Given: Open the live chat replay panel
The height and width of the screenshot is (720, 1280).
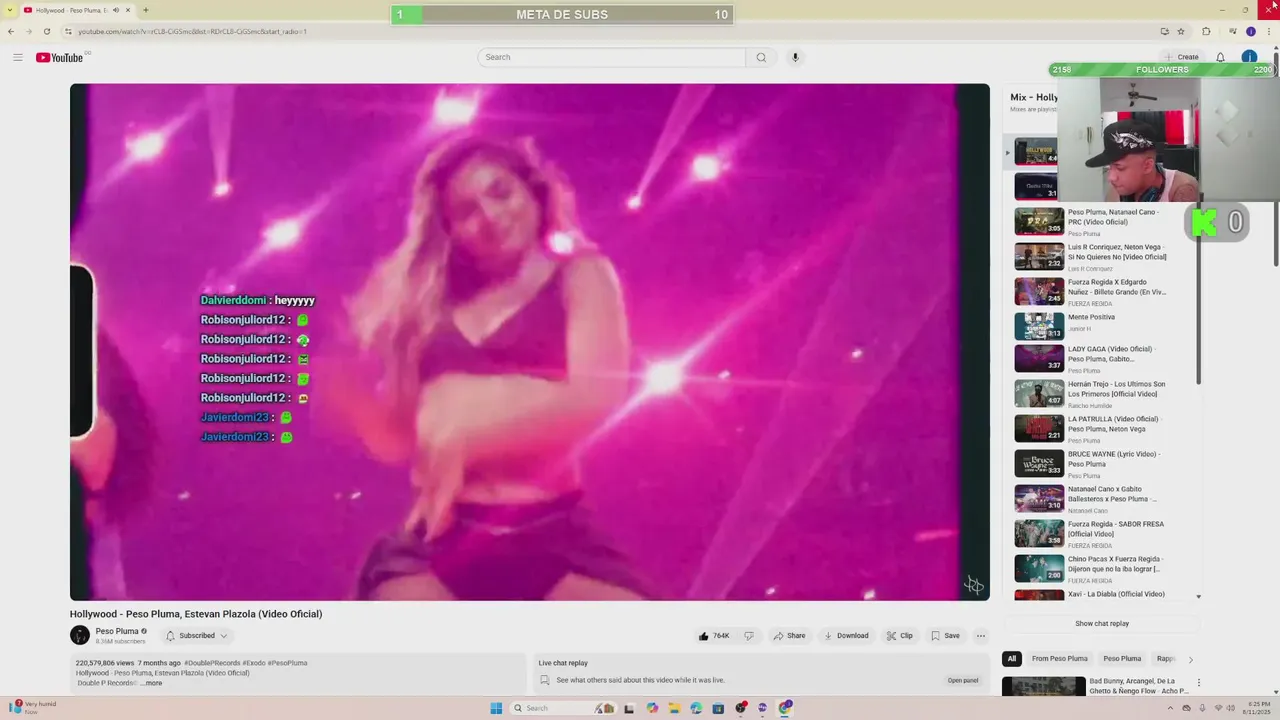Looking at the screenshot, I should pyautogui.click(x=963, y=680).
